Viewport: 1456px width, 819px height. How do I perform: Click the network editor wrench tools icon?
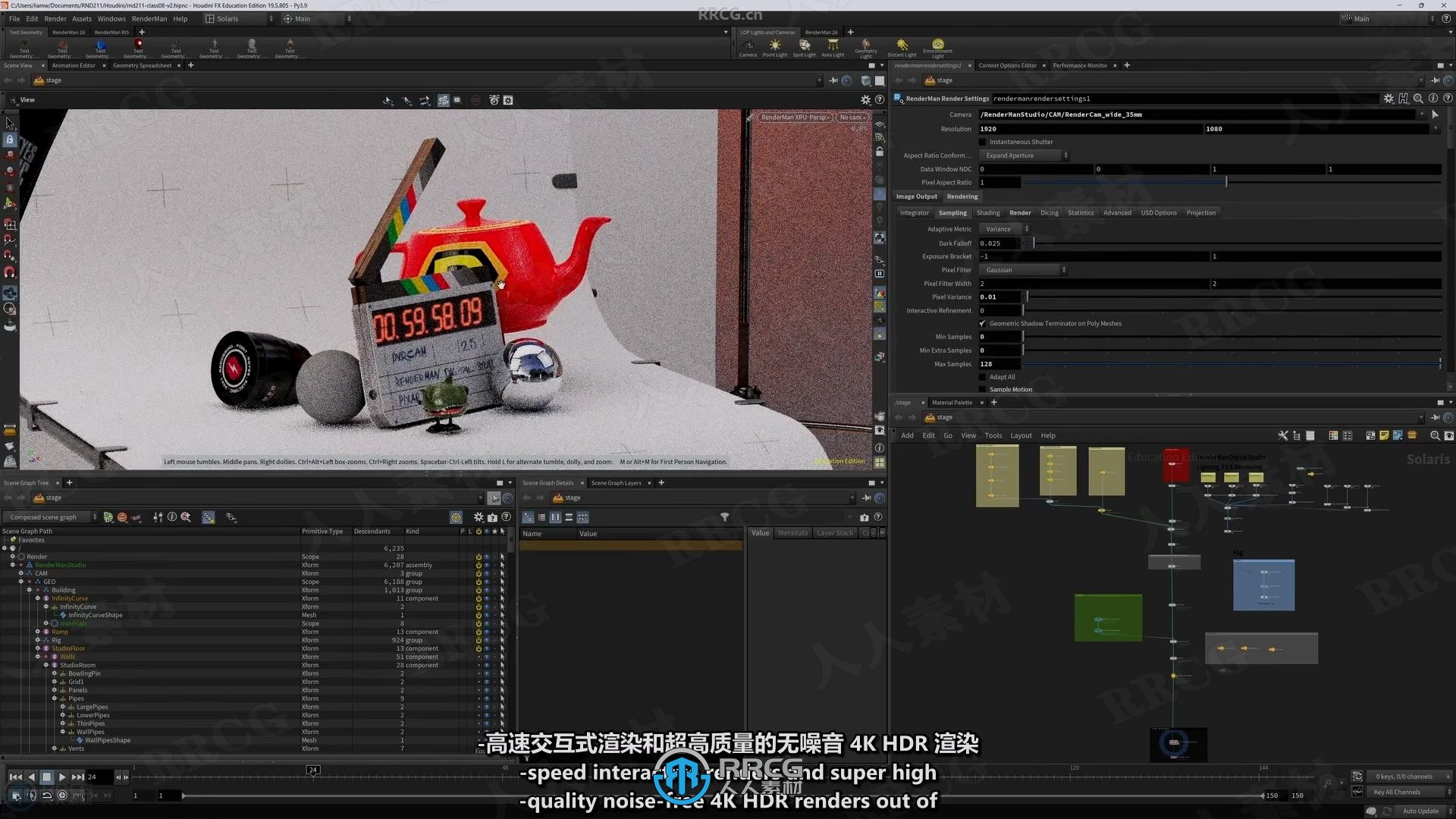[x=1283, y=435]
